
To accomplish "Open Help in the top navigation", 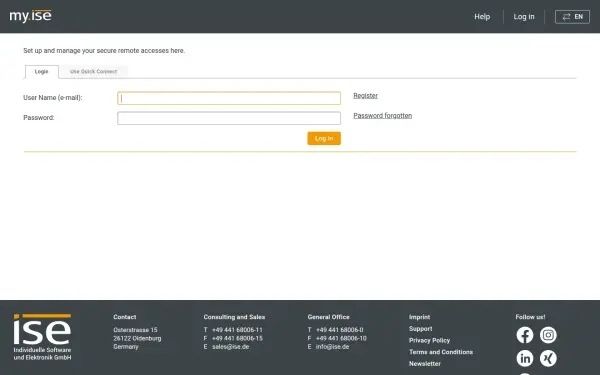I will click(x=482, y=17).
